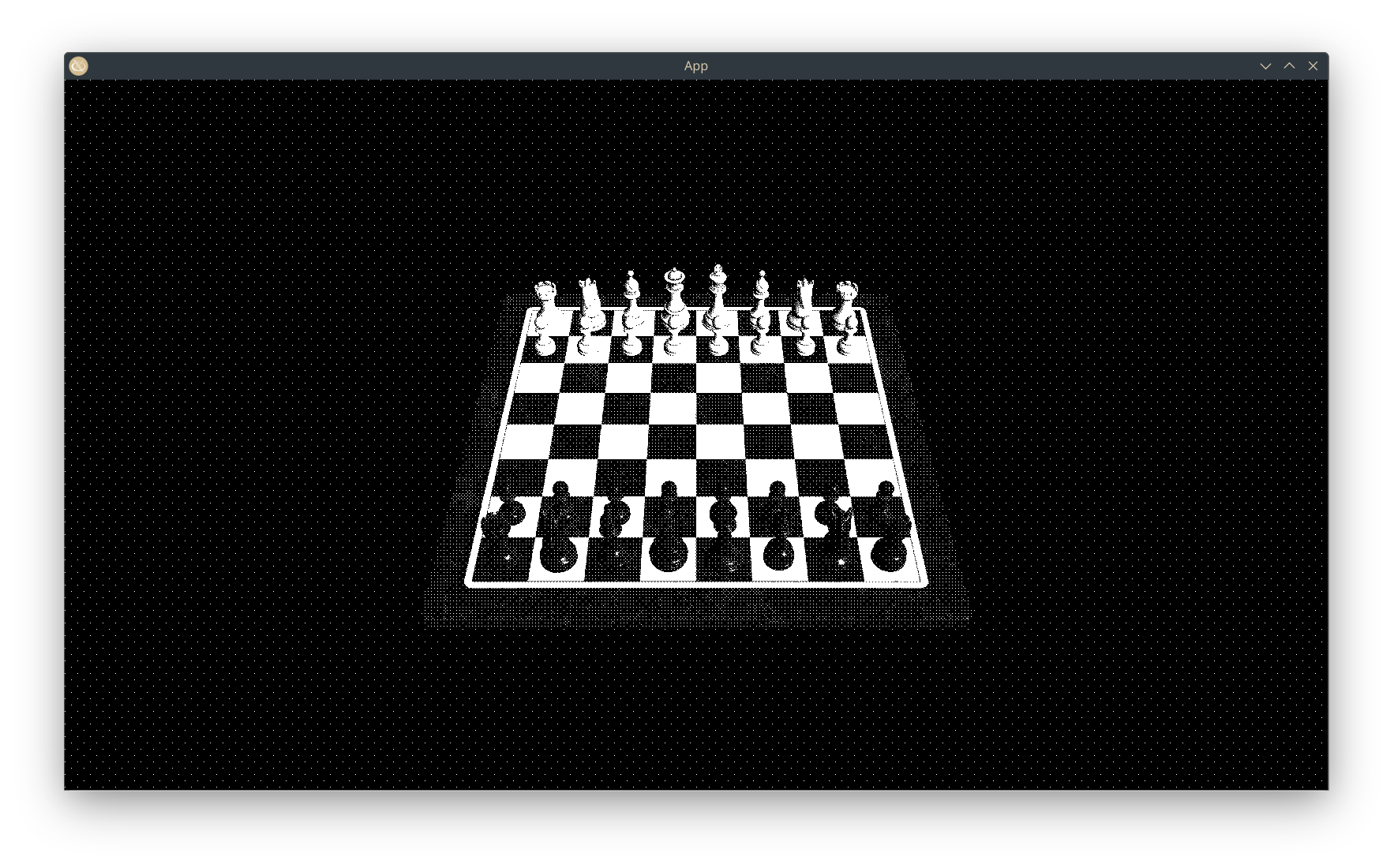Click empty square ahead of leftmost white pawn
Image resolution: width=1394 pixels, height=868 pixels.
coord(539,377)
